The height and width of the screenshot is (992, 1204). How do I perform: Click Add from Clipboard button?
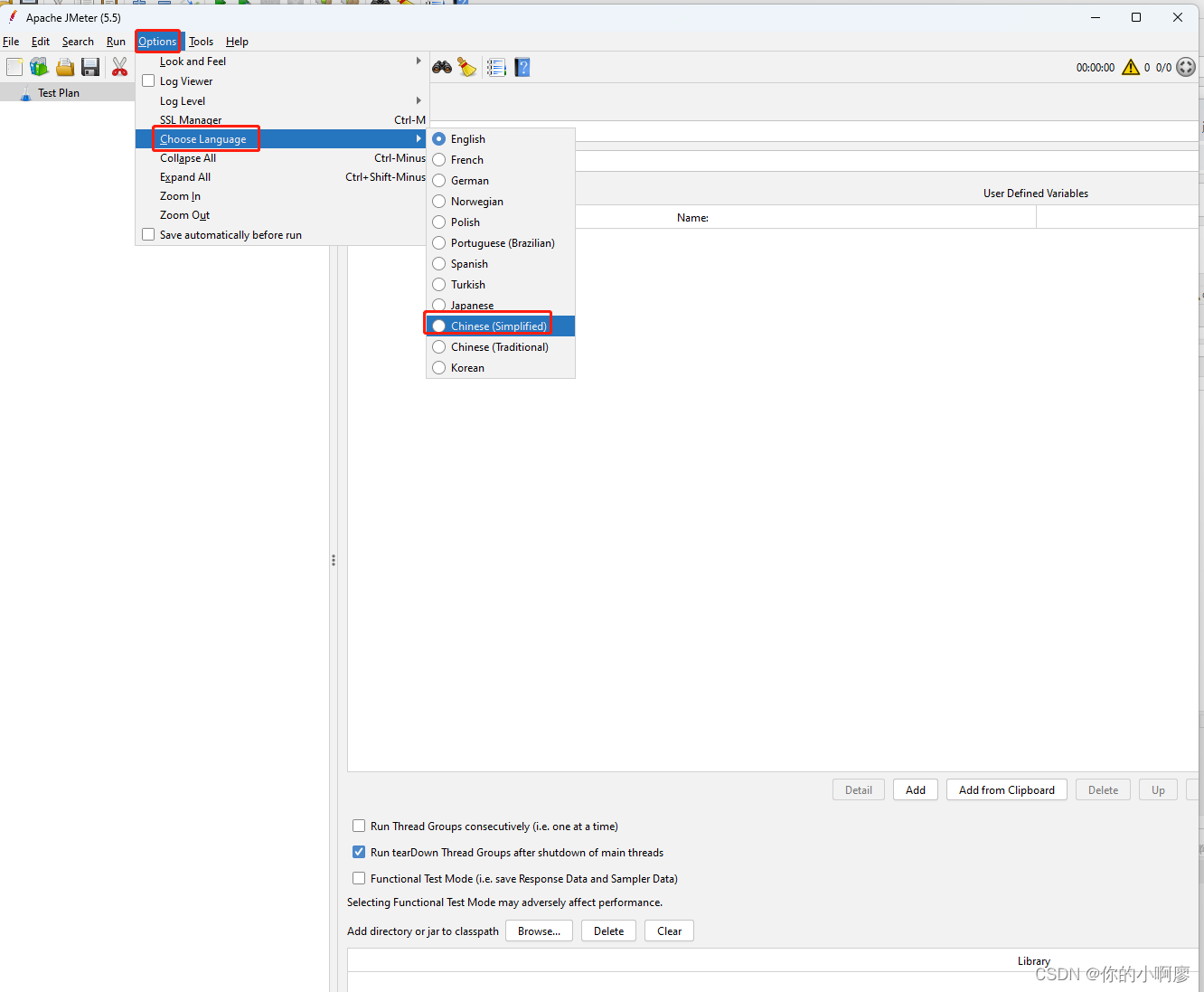click(x=1007, y=789)
